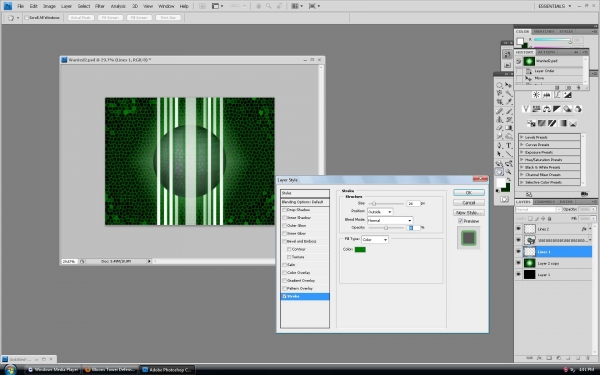600x375 pixels.
Task: Expand the Channel Mixer Presets list
Action: pos(522,174)
